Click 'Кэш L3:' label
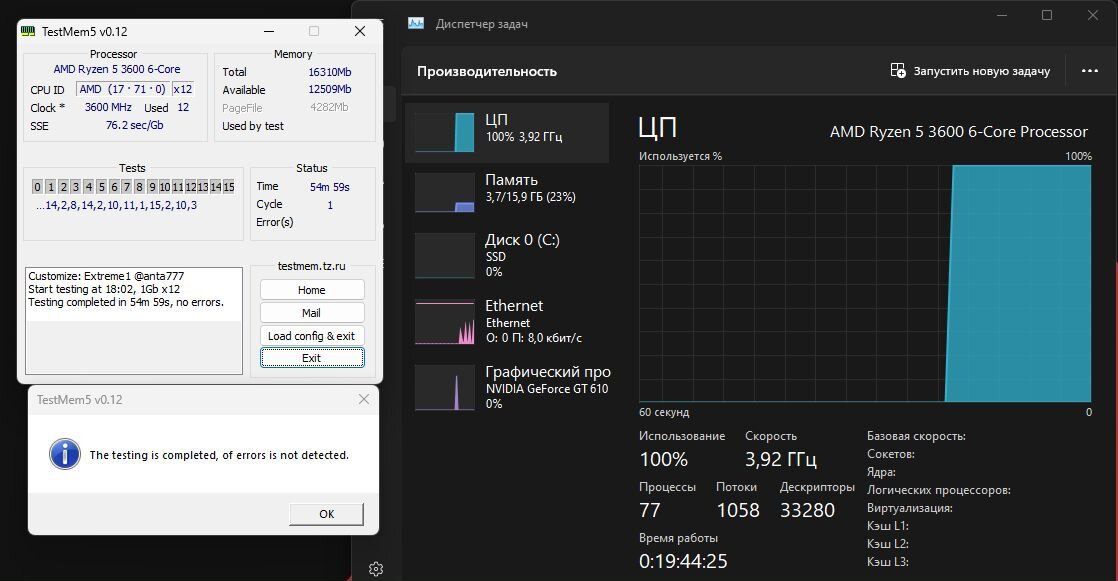This screenshot has width=1118, height=581. point(888,562)
